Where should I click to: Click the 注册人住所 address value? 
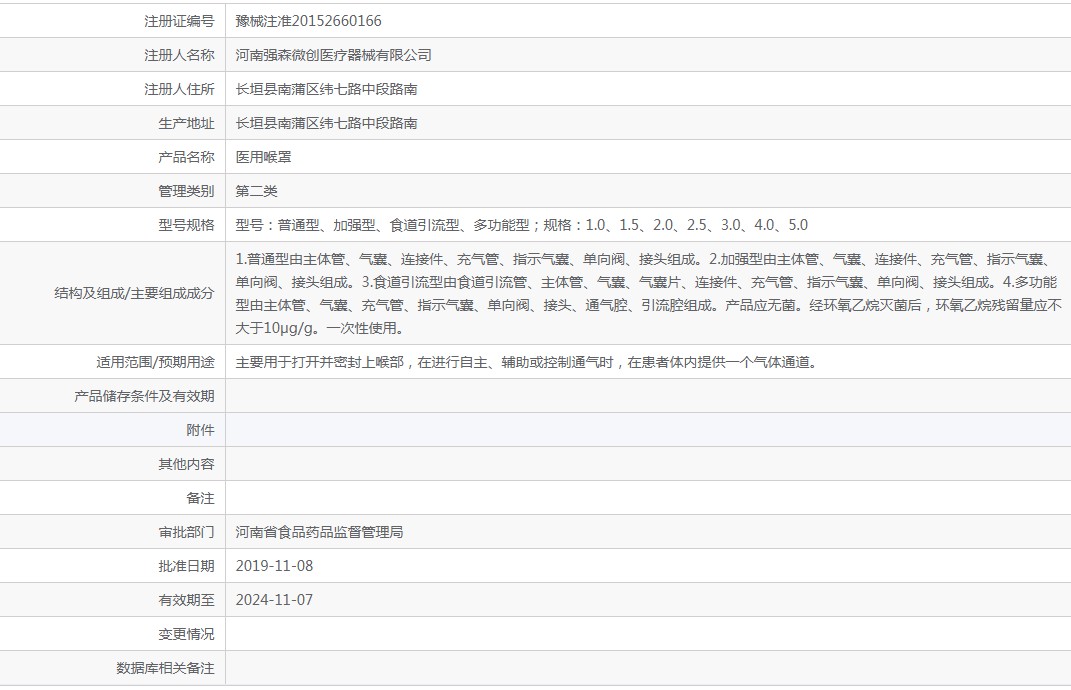326,89
